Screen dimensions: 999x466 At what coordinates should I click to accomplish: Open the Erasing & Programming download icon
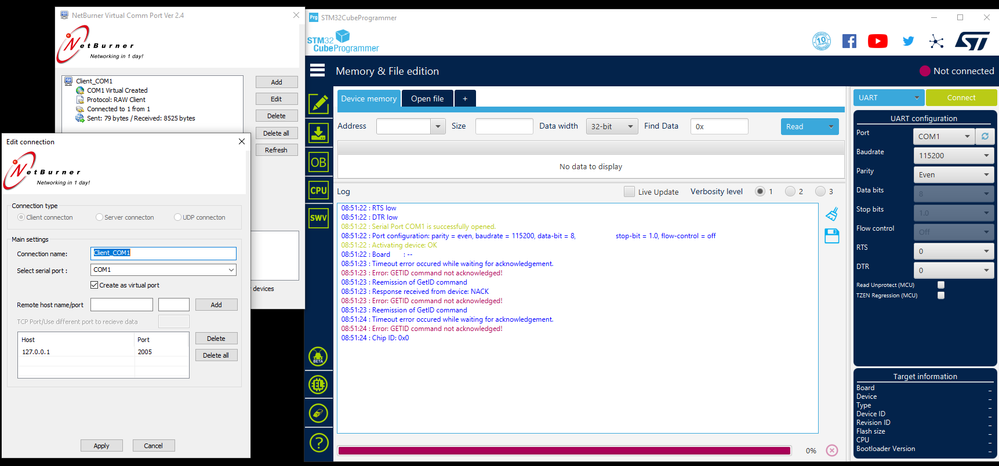point(319,133)
